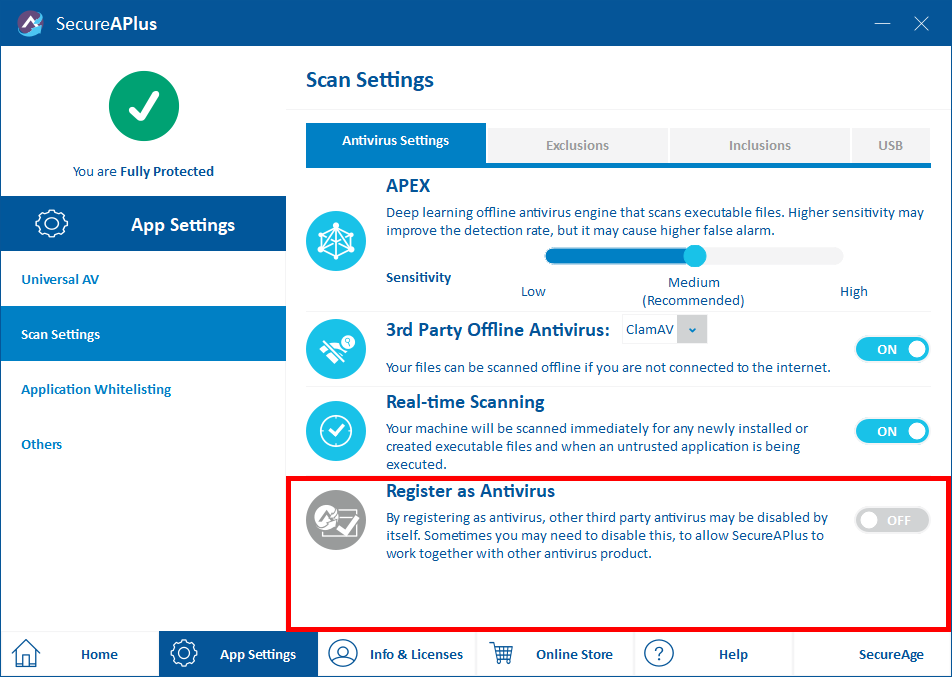Screen dimensions: 952x677
Task: Click the Register as Antivirus icon
Action: point(336,520)
